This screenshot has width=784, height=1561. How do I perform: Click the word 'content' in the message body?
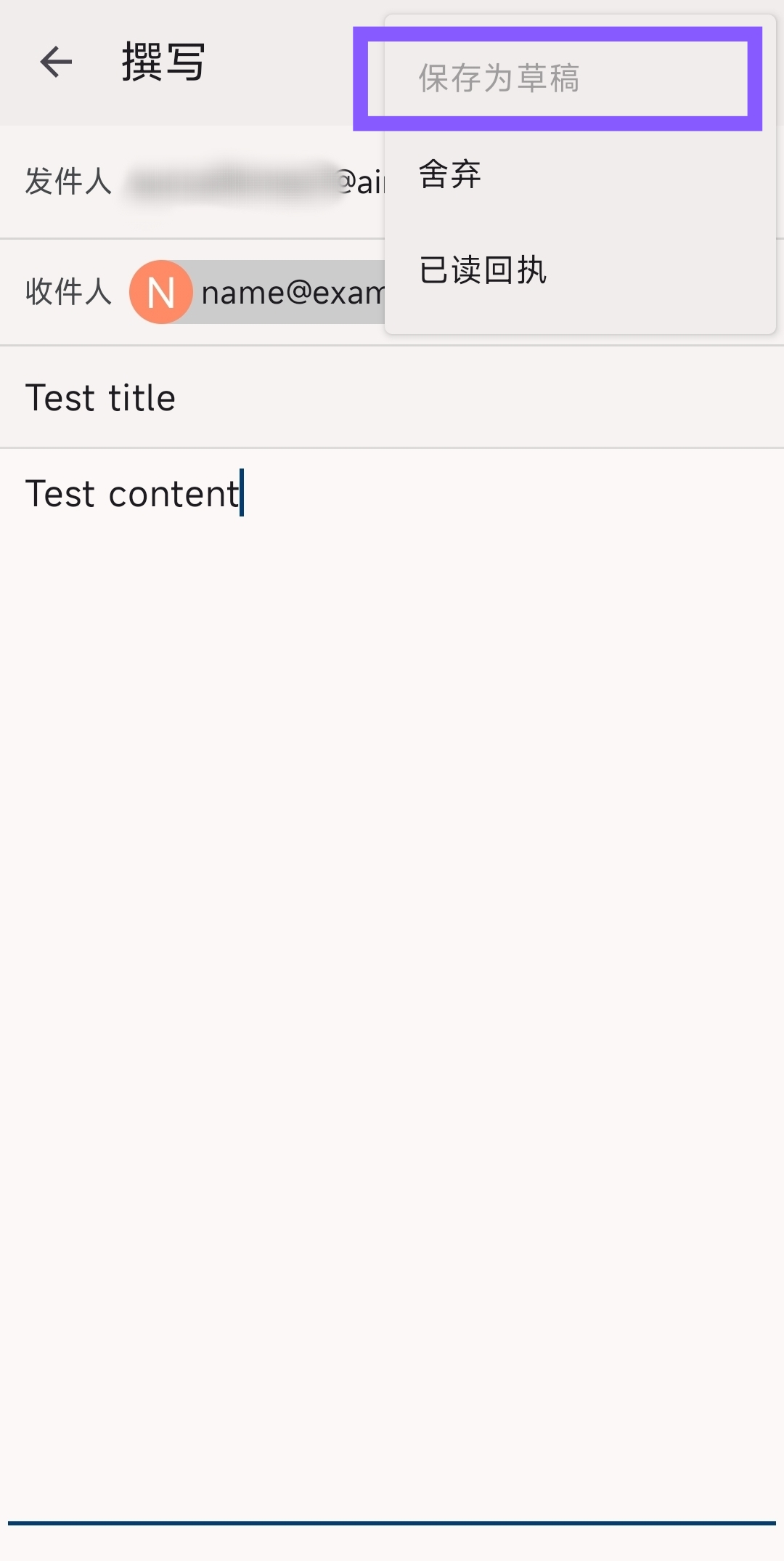tap(173, 494)
